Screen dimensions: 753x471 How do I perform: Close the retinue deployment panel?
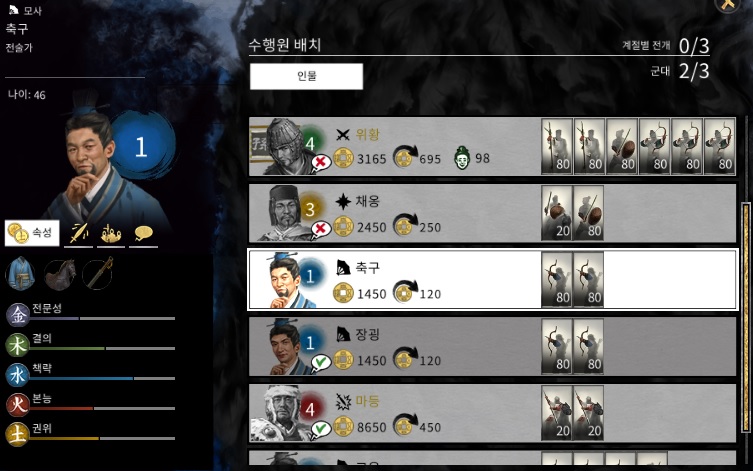[728, 5]
